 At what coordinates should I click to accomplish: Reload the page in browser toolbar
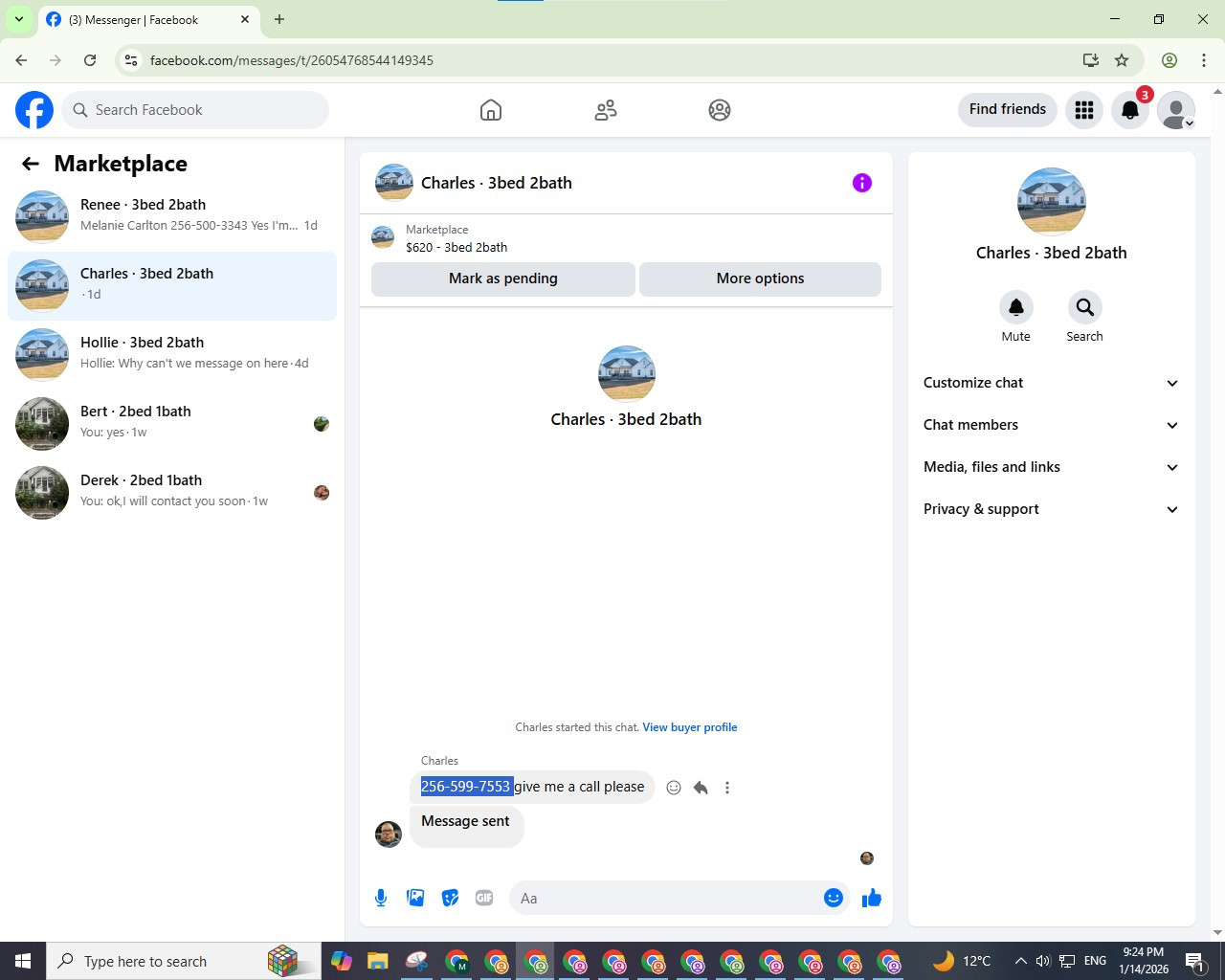pos(90,60)
